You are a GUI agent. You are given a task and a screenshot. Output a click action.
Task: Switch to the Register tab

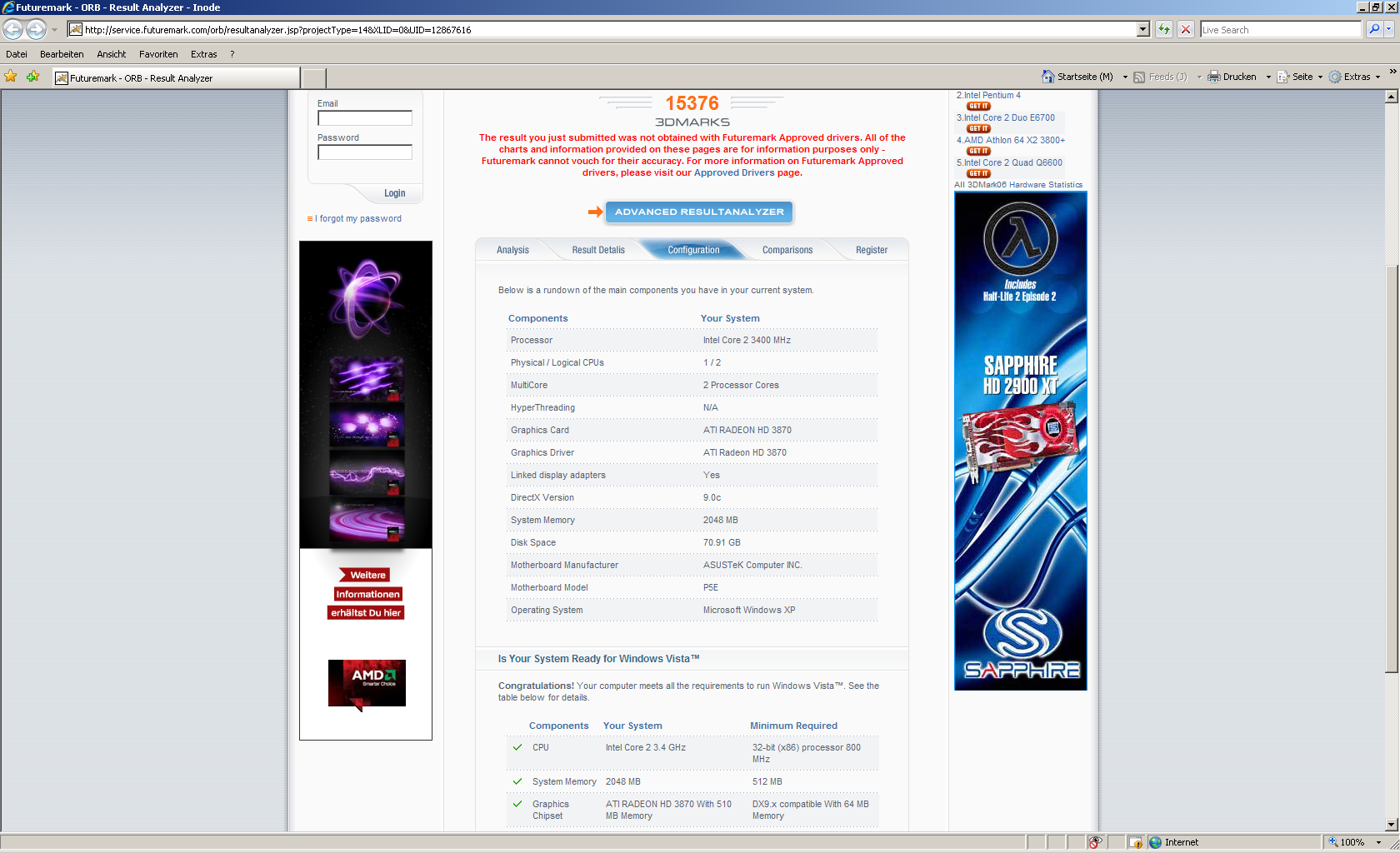pyautogui.click(x=872, y=250)
